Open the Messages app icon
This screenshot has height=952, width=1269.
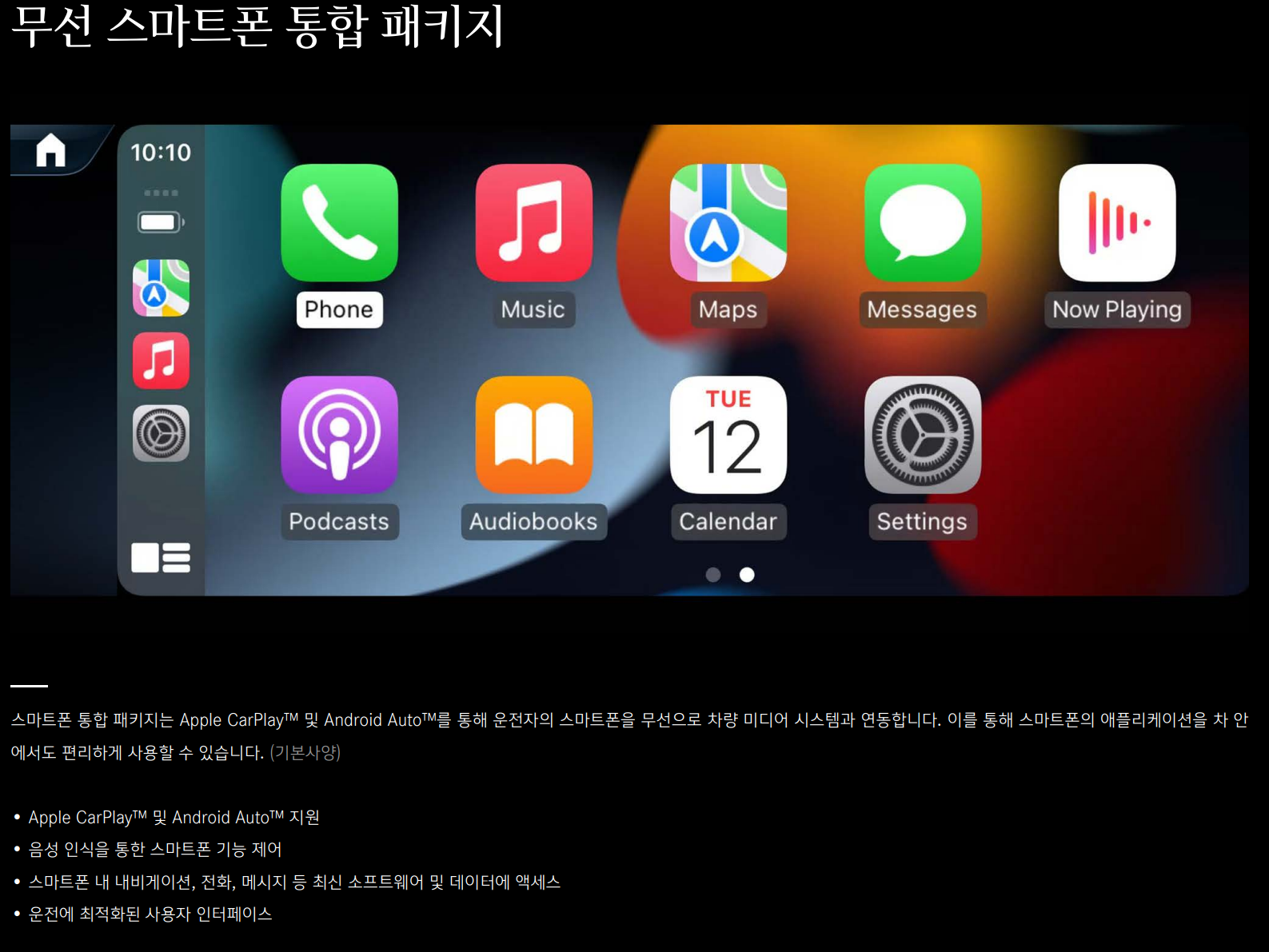(923, 223)
